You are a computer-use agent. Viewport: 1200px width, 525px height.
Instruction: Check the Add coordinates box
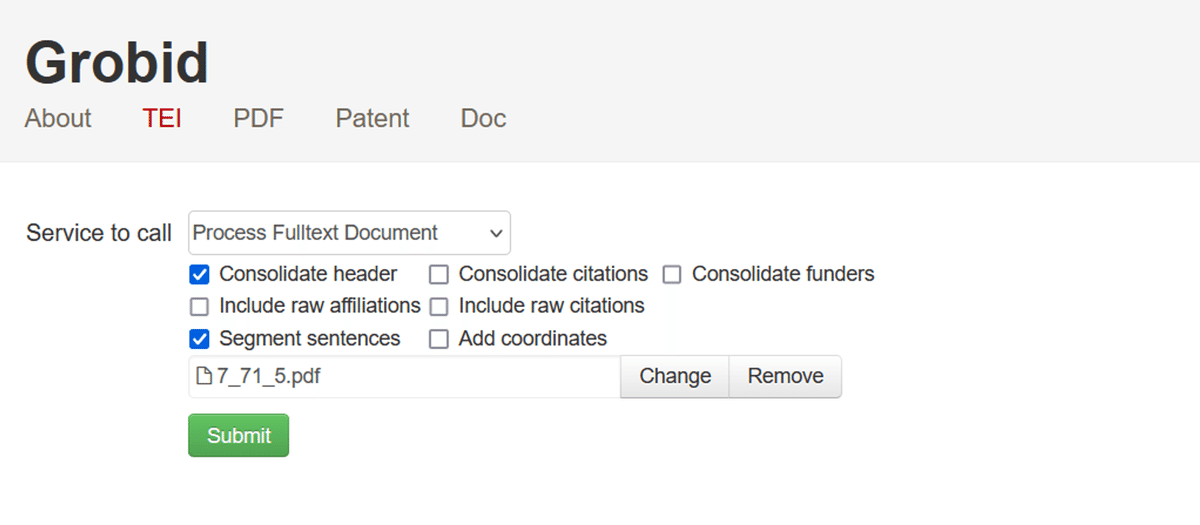click(439, 339)
